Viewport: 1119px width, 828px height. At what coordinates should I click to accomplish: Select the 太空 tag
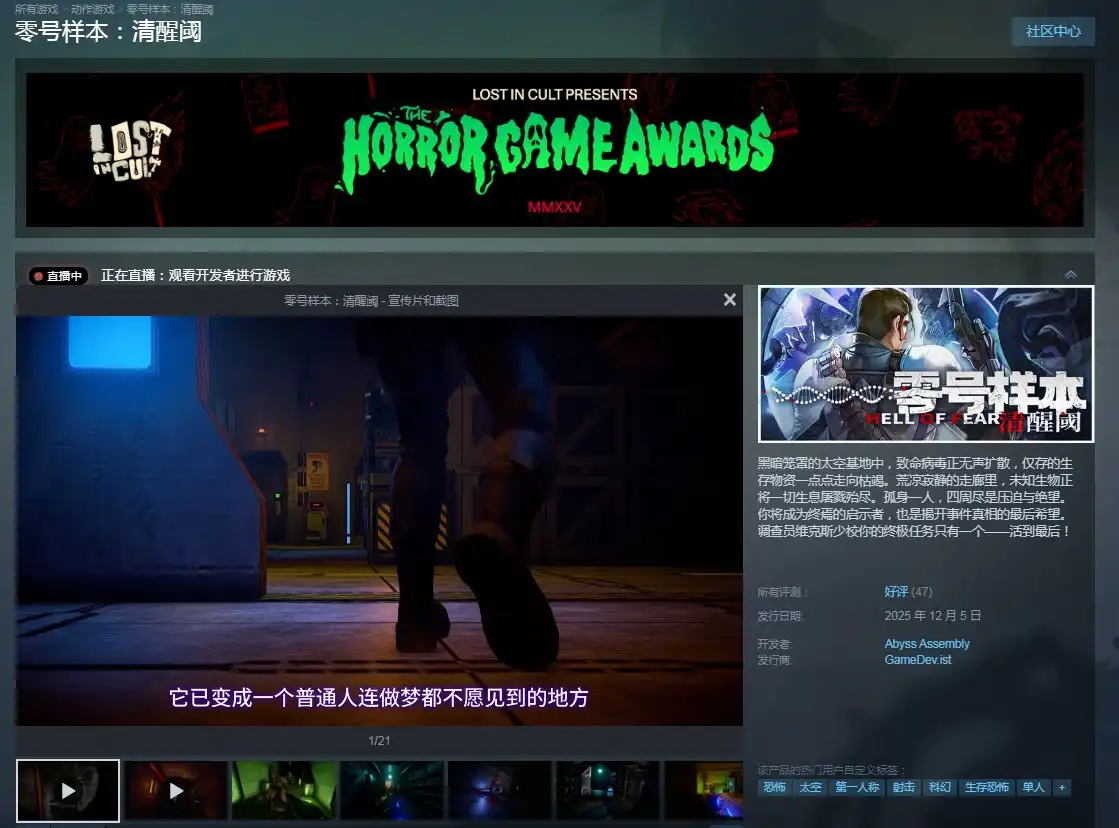[810, 787]
